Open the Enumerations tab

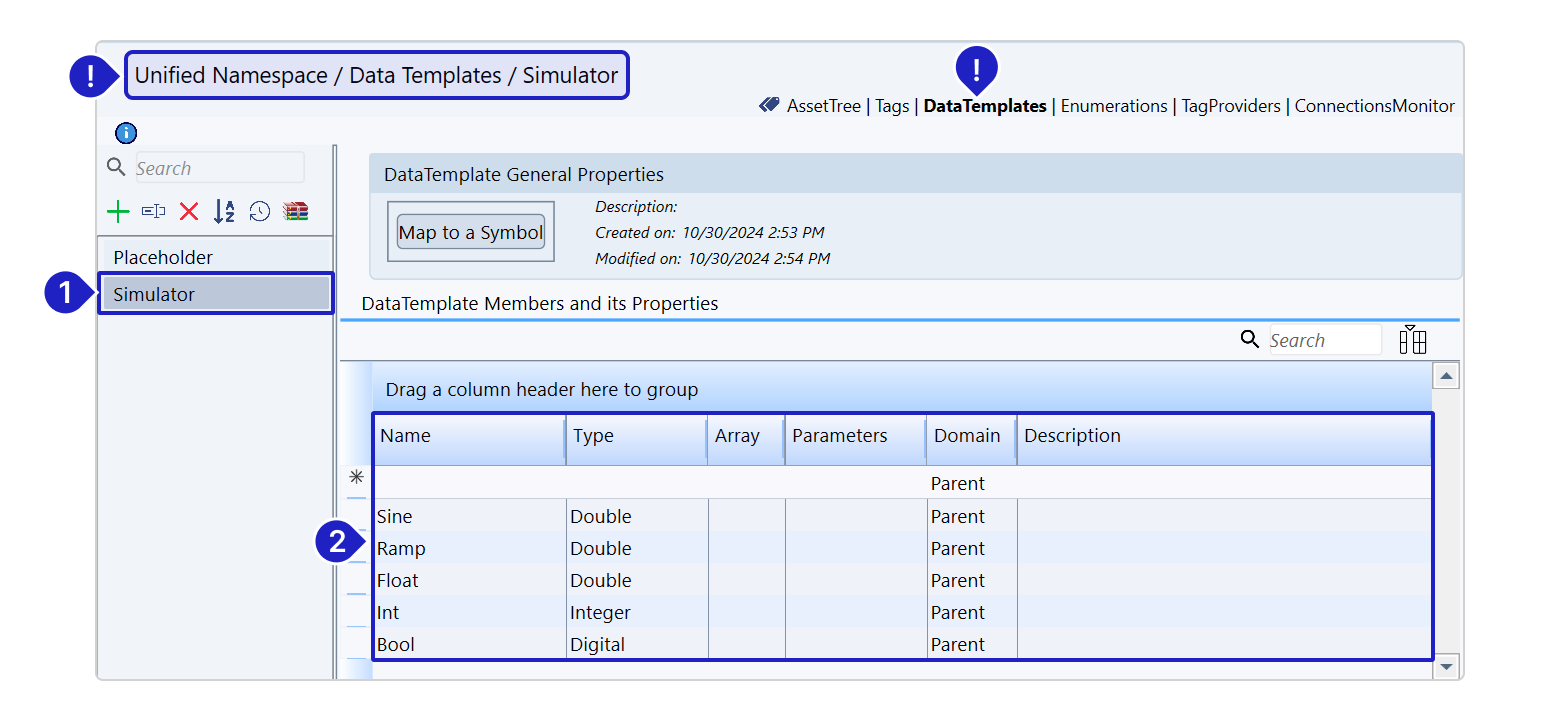tap(1113, 106)
